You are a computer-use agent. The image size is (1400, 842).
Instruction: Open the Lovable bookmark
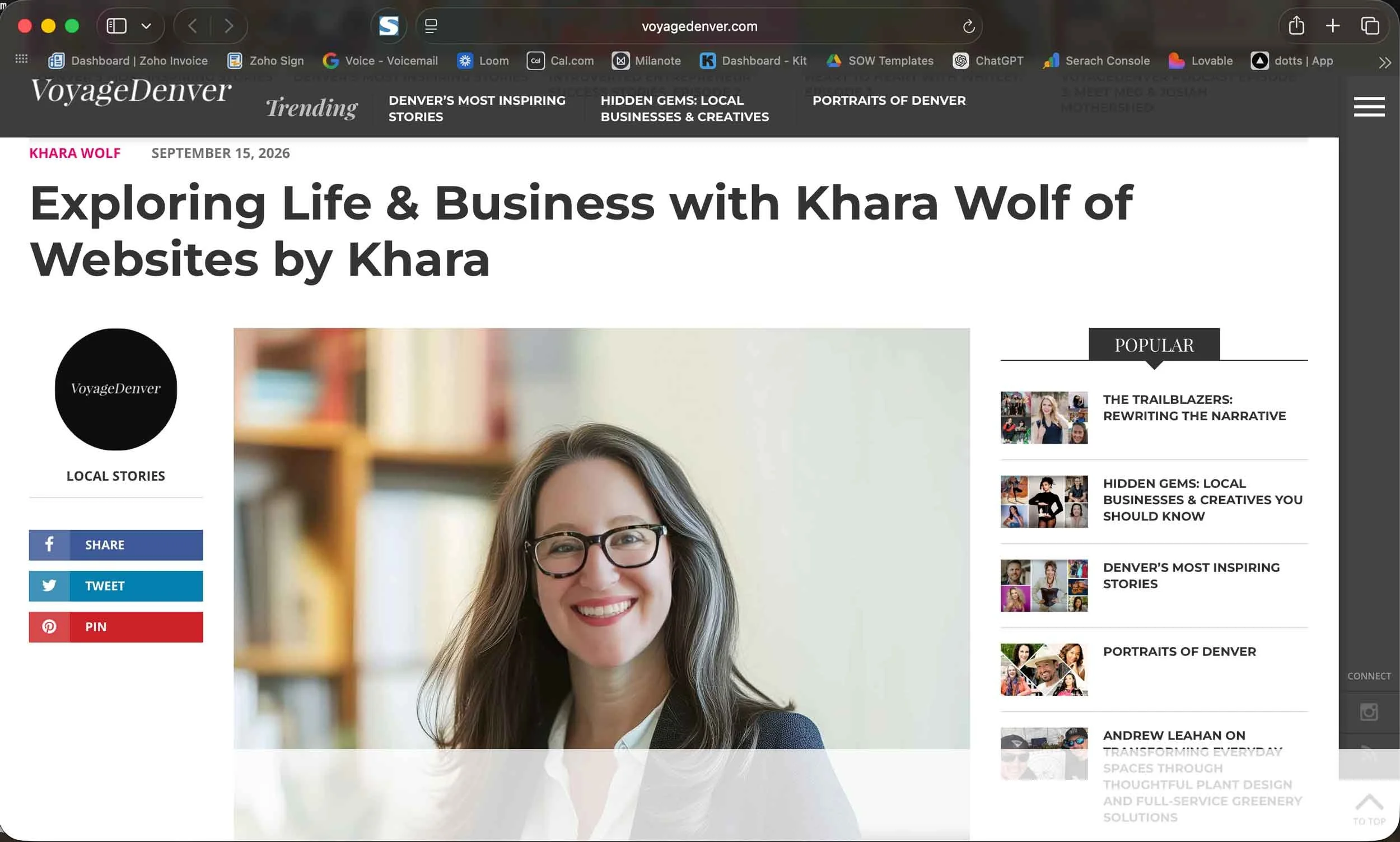[1201, 61]
